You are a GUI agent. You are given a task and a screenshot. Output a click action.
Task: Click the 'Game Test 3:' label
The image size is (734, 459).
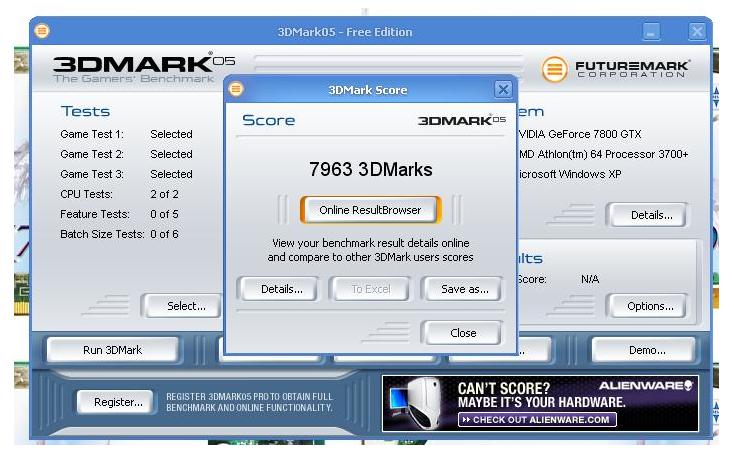pos(92,174)
